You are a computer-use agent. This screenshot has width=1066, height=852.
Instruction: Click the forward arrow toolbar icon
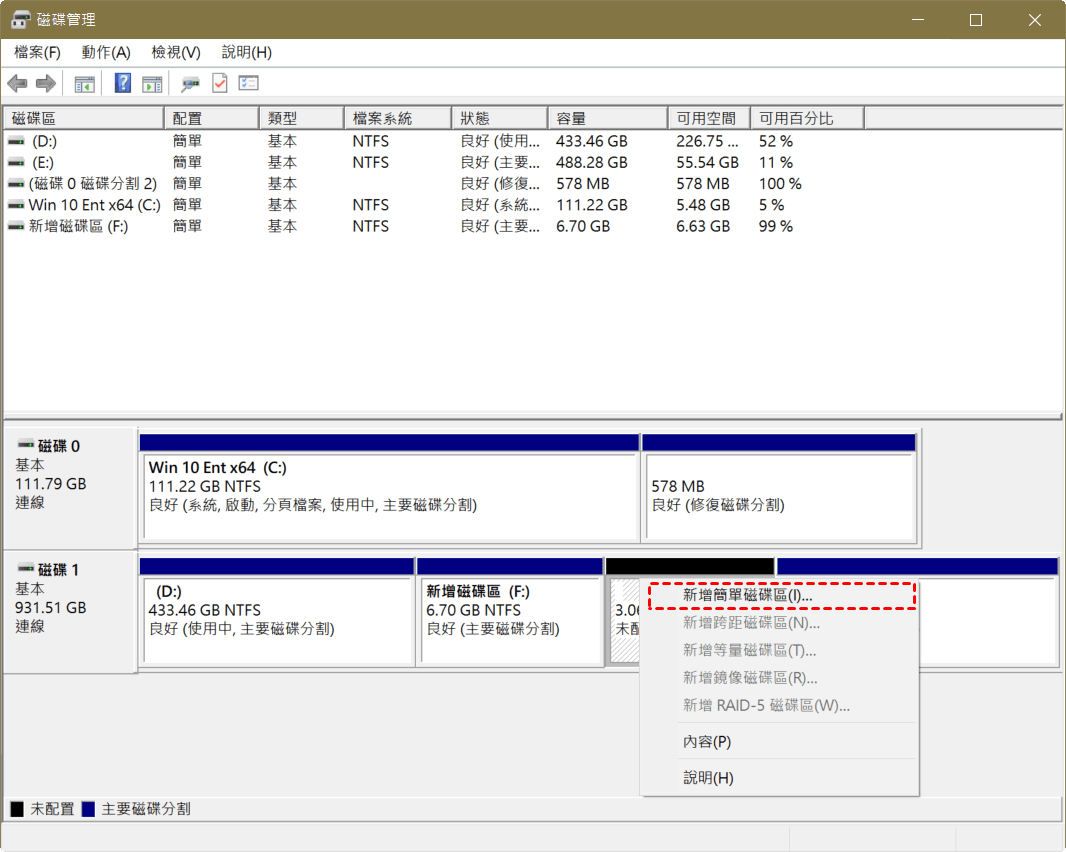[45, 84]
